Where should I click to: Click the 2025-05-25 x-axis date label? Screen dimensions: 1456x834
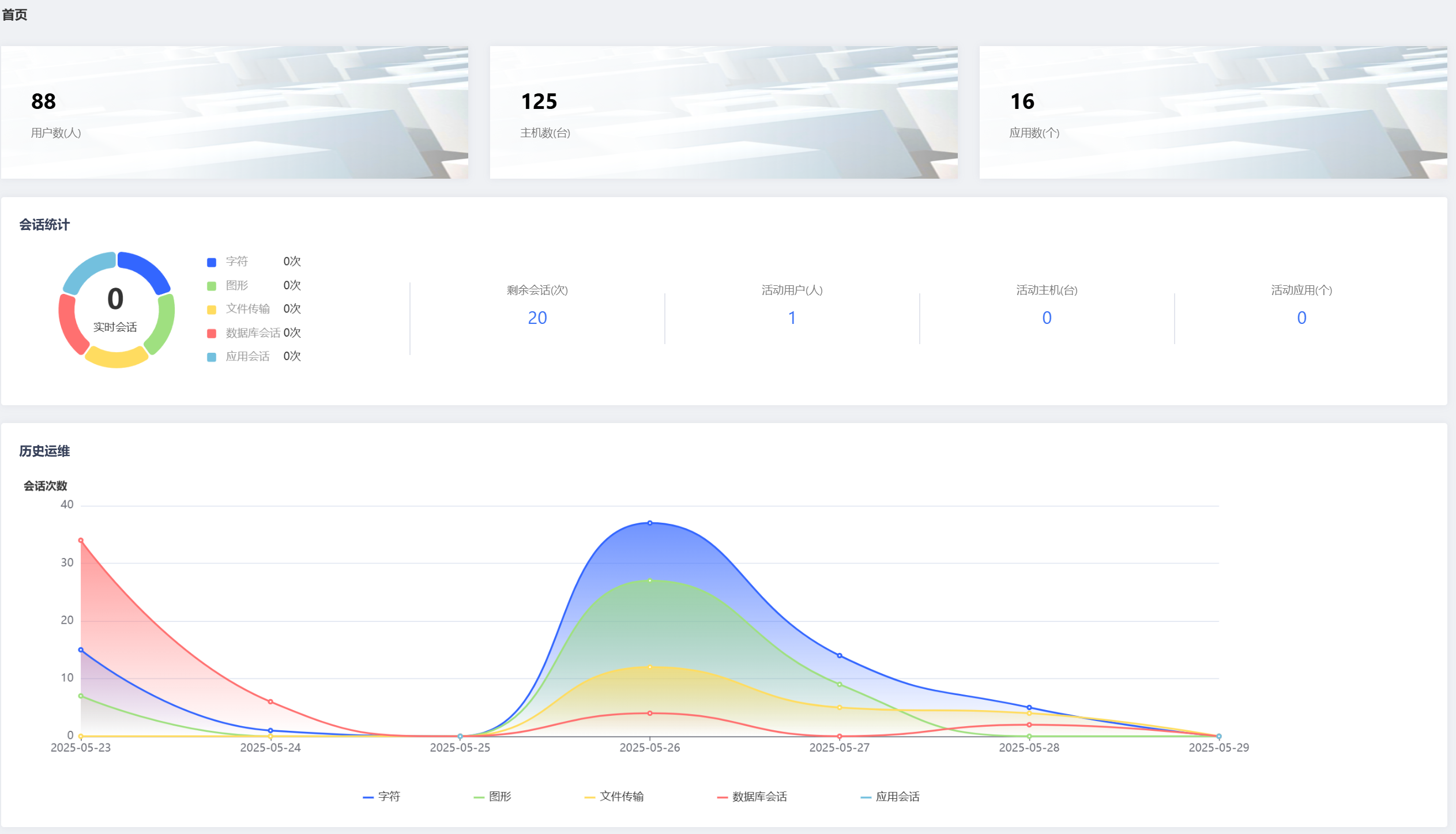point(460,748)
